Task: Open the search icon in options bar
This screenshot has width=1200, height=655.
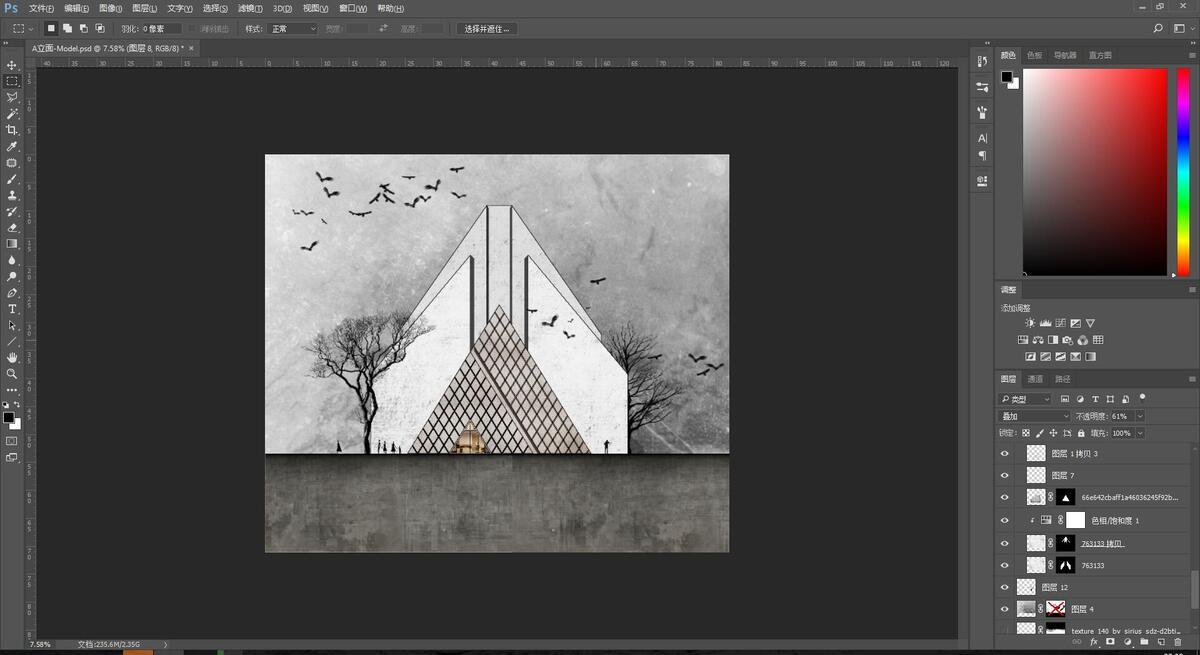Action: [1159, 29]
